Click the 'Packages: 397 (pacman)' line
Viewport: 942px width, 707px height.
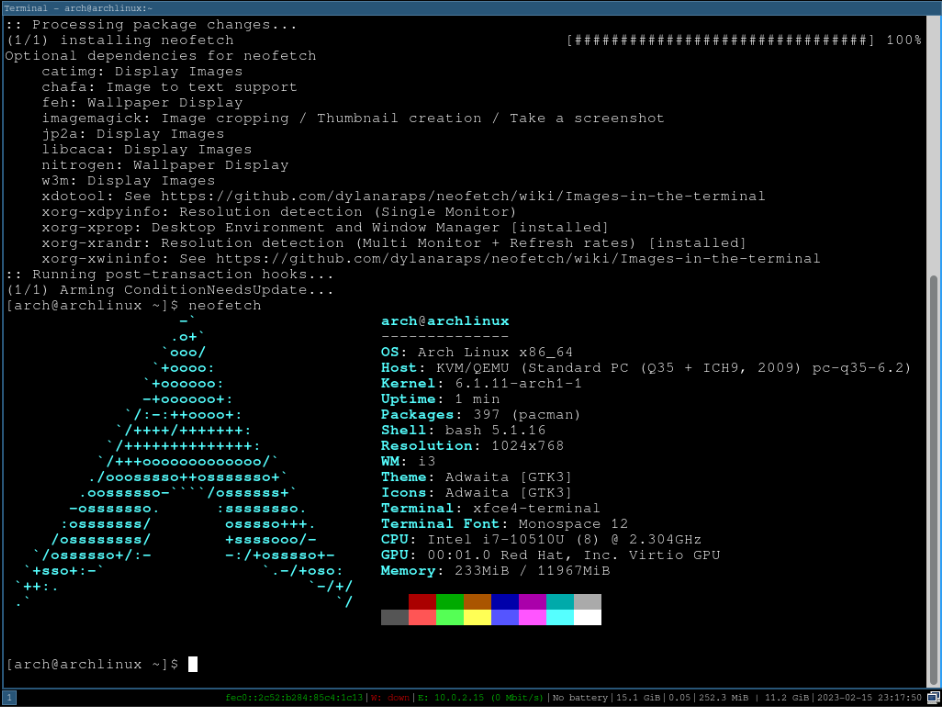pyautogui.click(x=481, y=415)
